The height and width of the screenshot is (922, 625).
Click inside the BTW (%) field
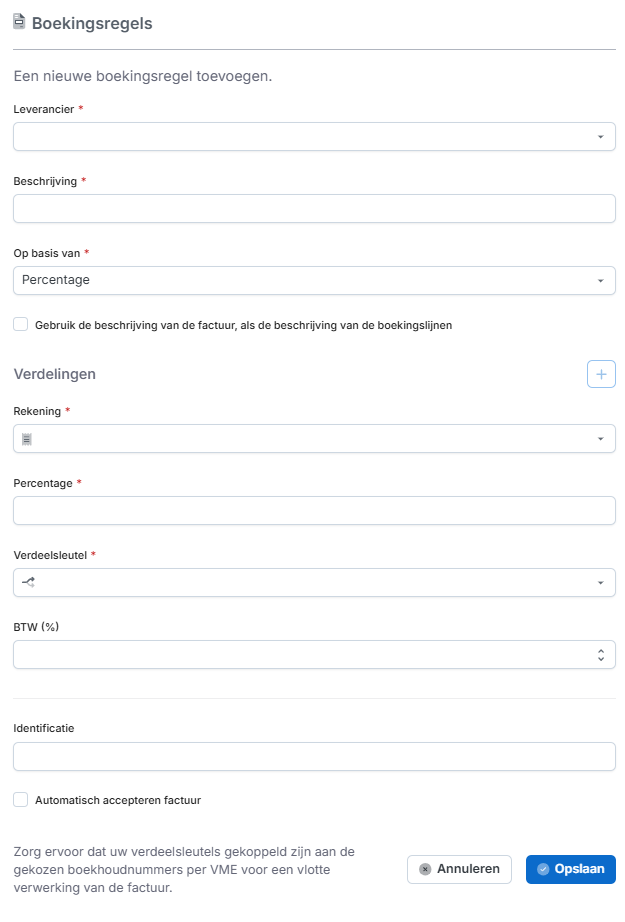300,655
